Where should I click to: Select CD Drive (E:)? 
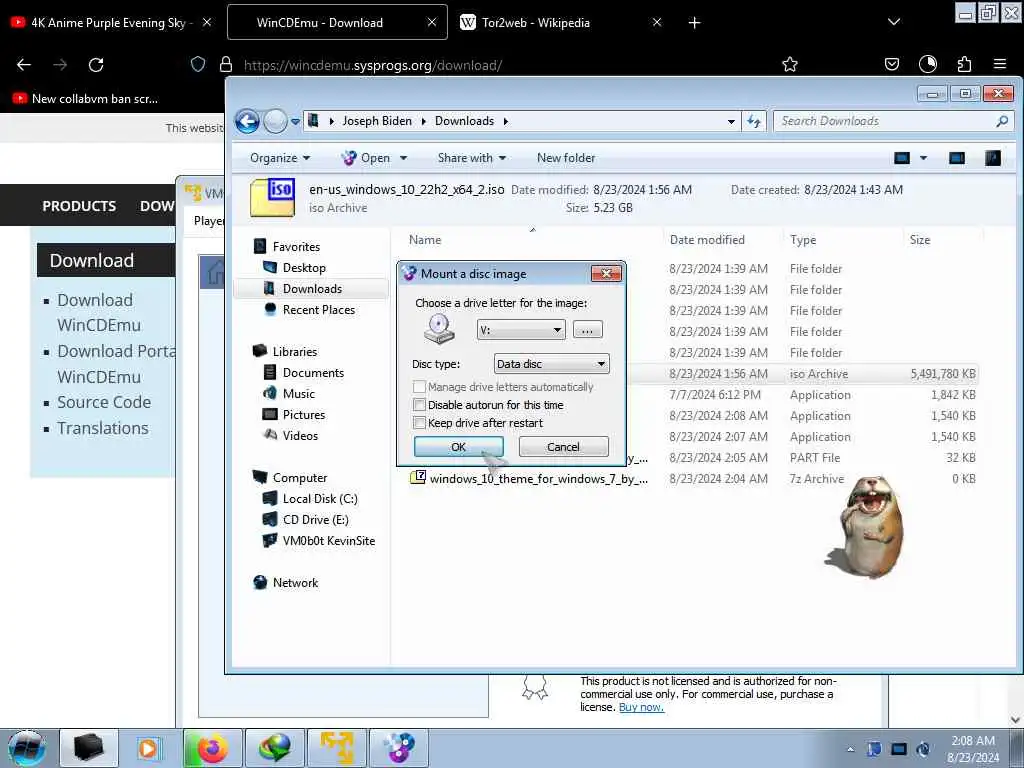[315, 519]
